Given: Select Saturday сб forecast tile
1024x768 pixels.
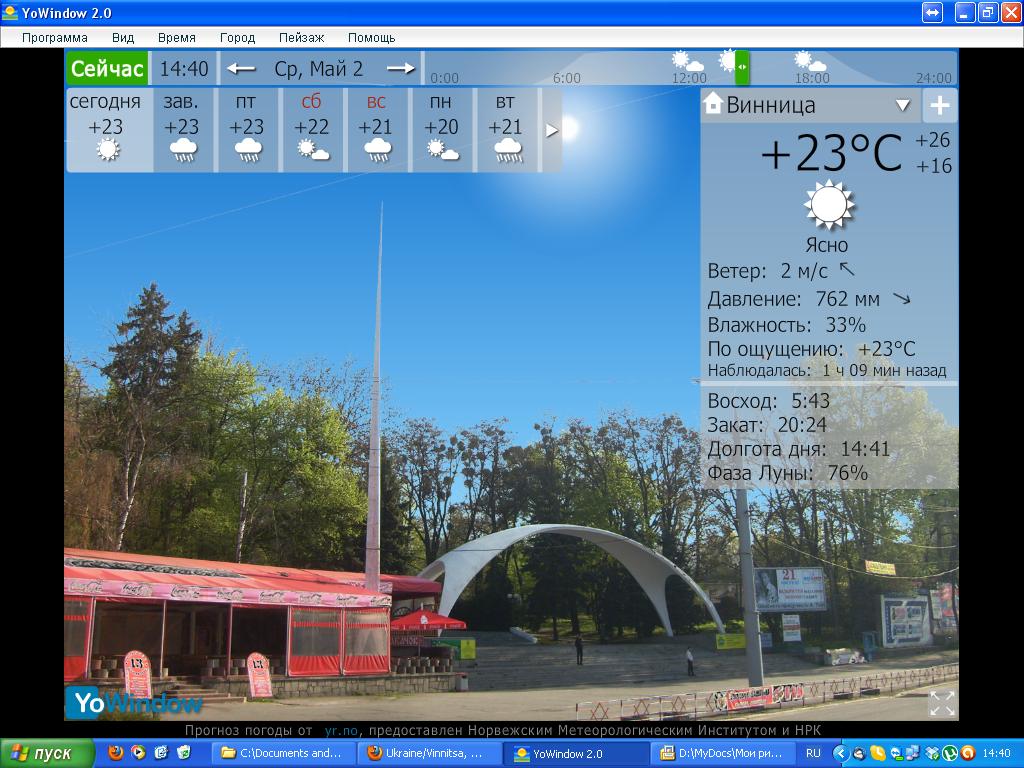Looking at the screenshot, I should pos(312,129).
